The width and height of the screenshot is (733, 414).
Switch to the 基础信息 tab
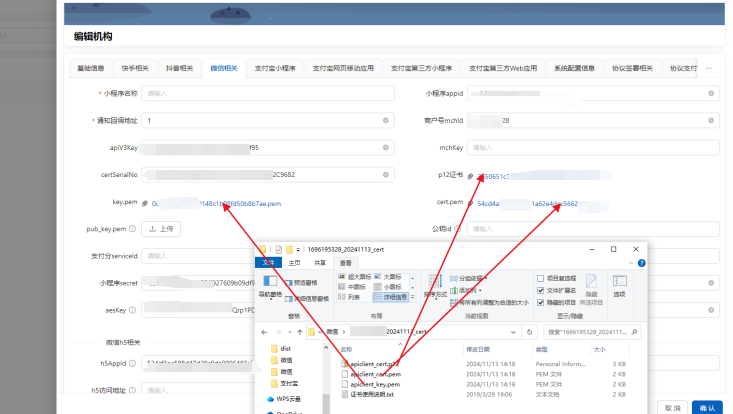(x=91, y=68)
